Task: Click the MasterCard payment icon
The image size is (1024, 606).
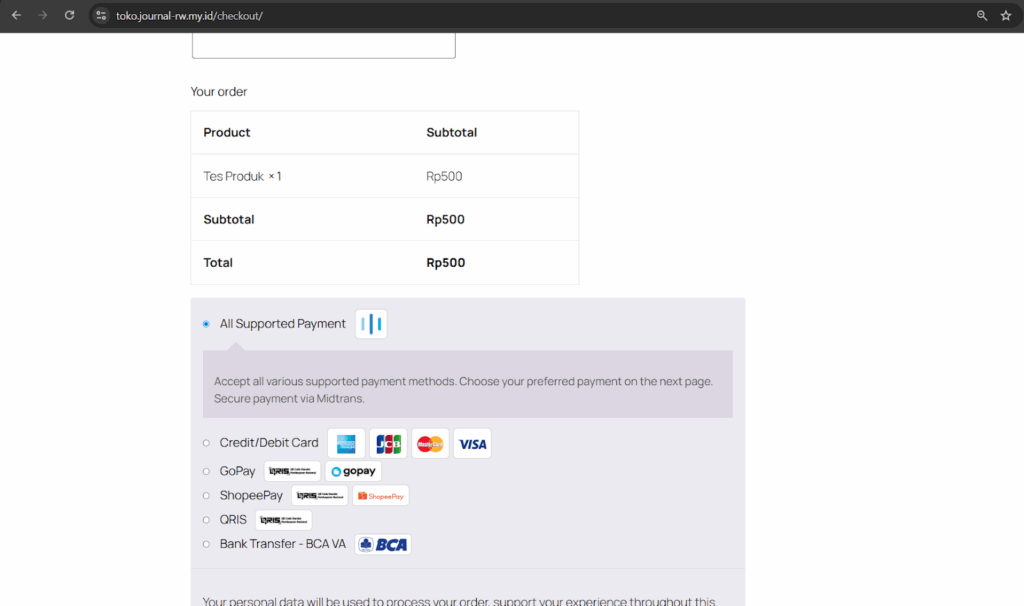Action: (429, 443)
